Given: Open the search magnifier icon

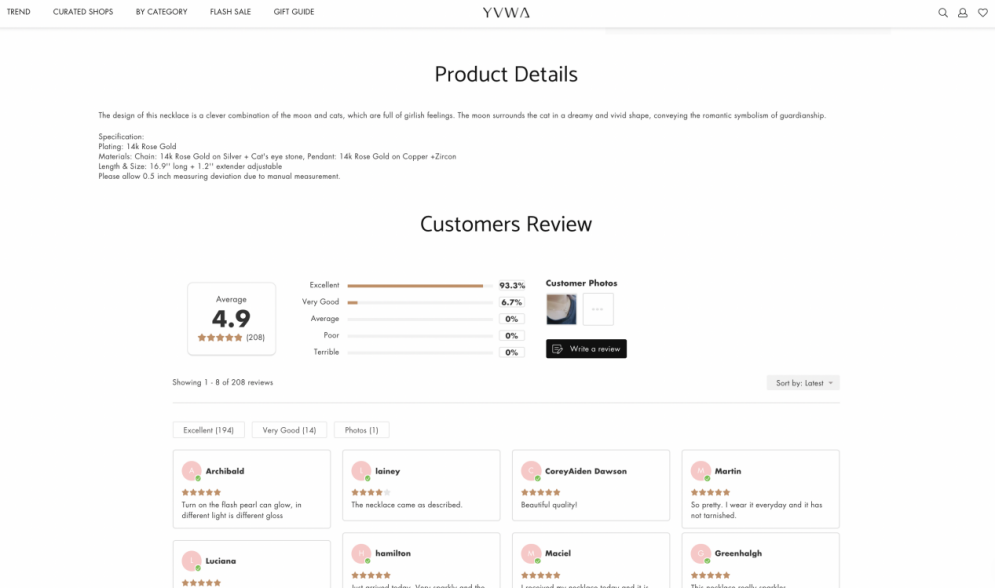Looking at the screenshot, I should (943, 13).
